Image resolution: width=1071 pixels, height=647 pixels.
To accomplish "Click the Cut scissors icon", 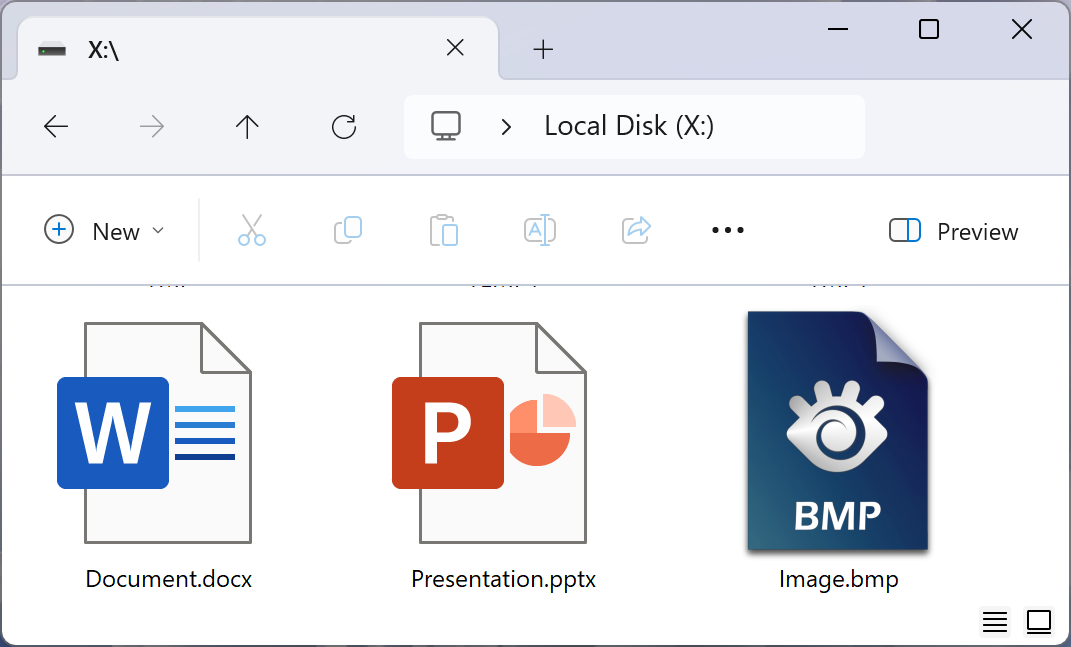I will coord(251,230).
